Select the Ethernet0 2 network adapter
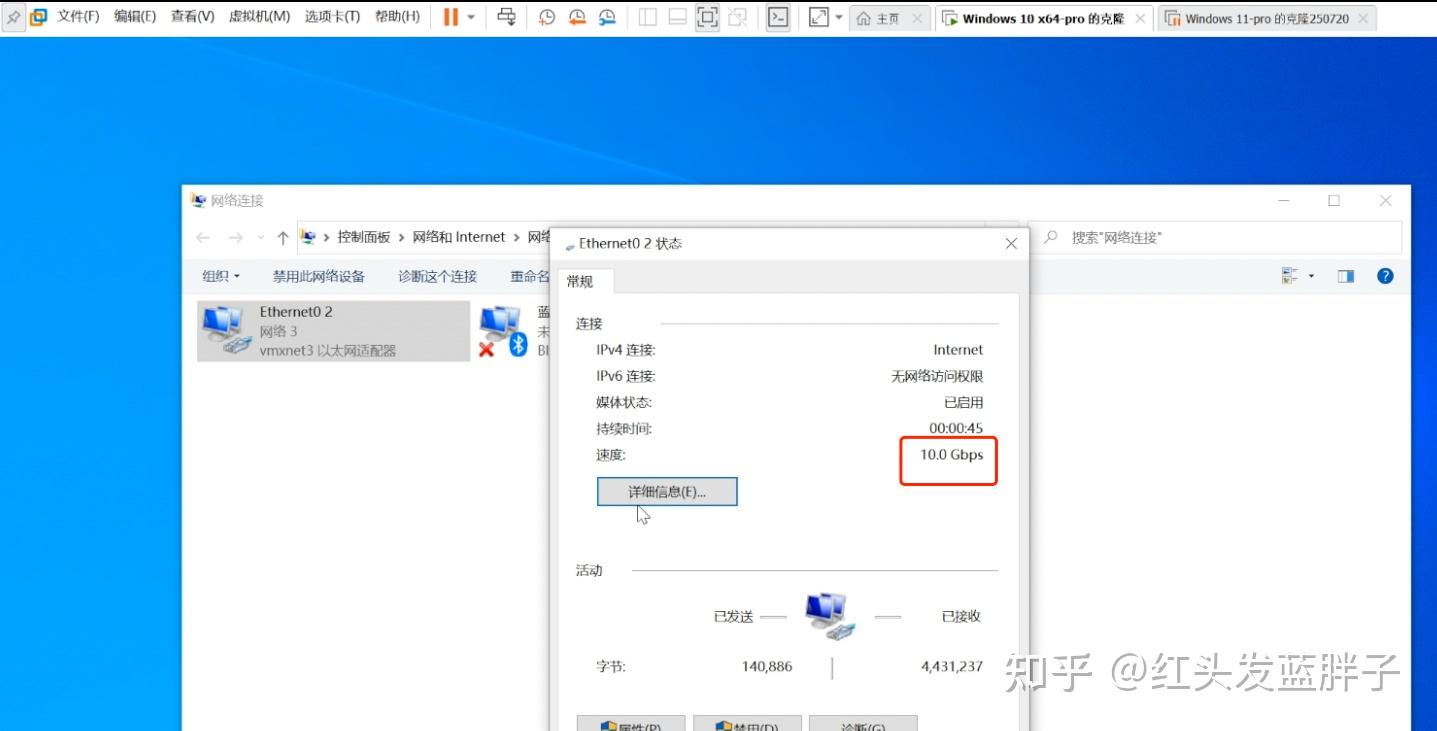 point(333,331)
